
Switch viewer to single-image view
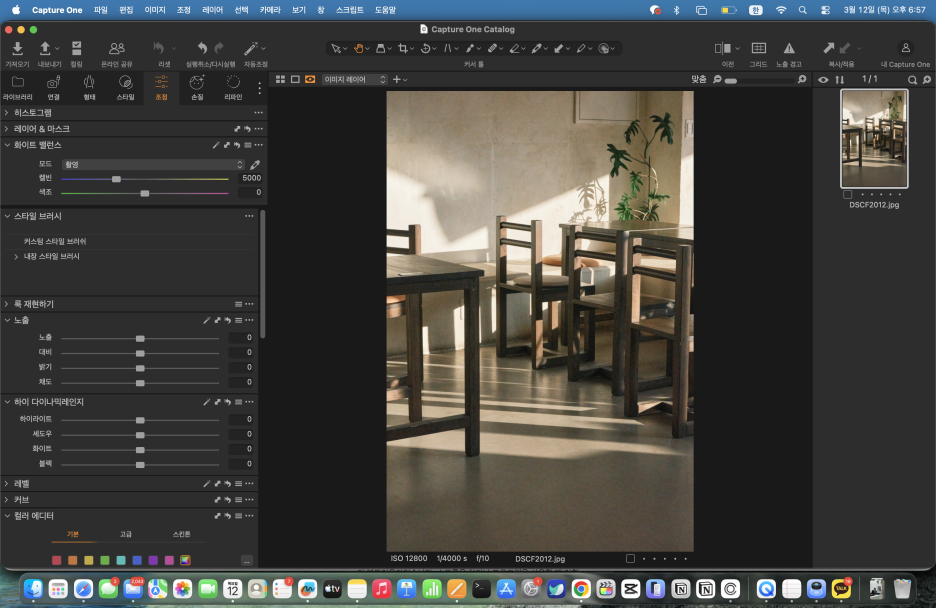(x=295, y=79)
